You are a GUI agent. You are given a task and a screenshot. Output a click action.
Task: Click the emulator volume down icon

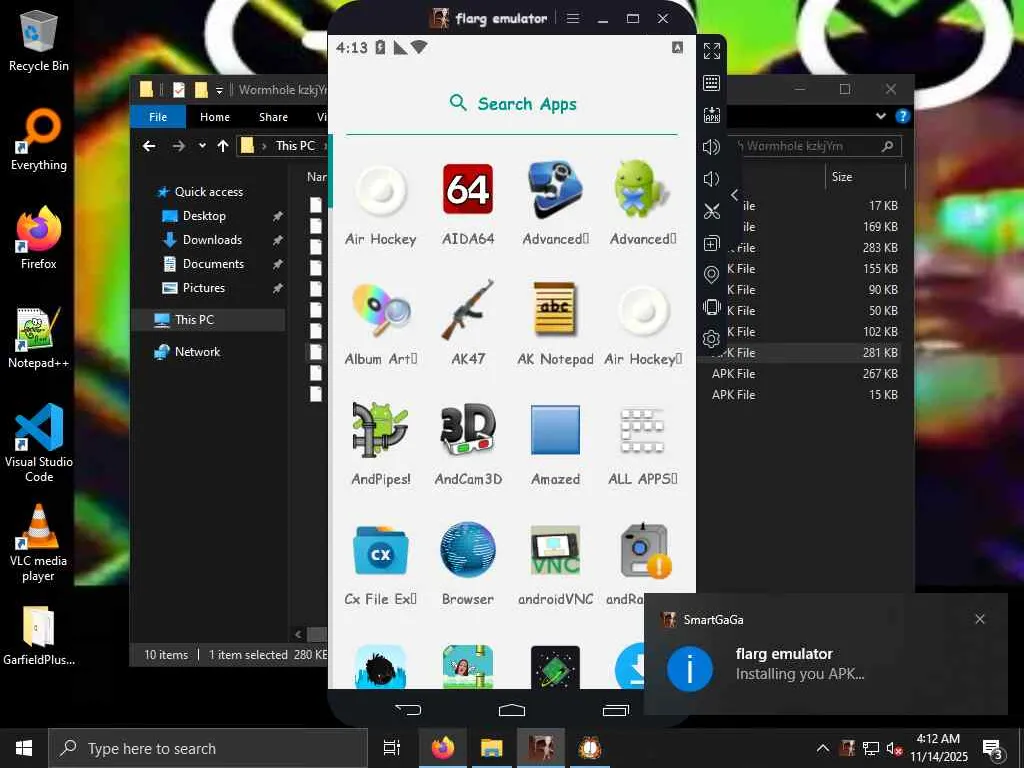click(711, 179)
